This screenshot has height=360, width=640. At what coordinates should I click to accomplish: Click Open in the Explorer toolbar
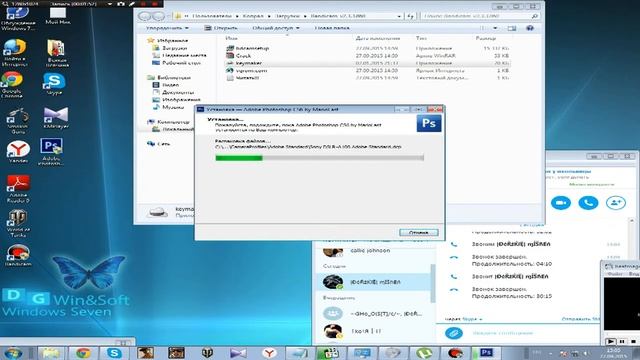click(221, 28)
